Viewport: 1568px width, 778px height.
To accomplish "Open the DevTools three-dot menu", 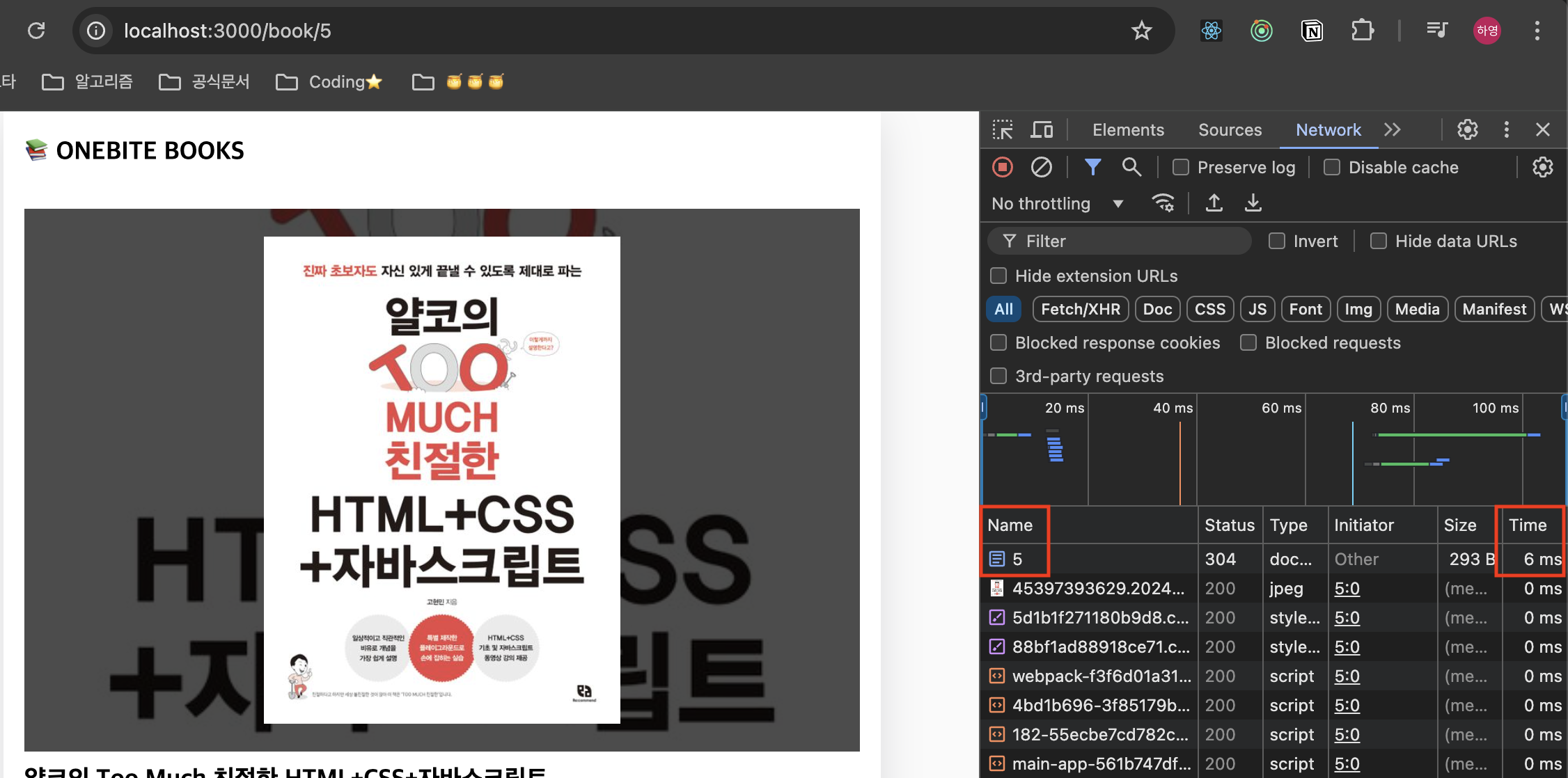I will (x=1507, y=130).
